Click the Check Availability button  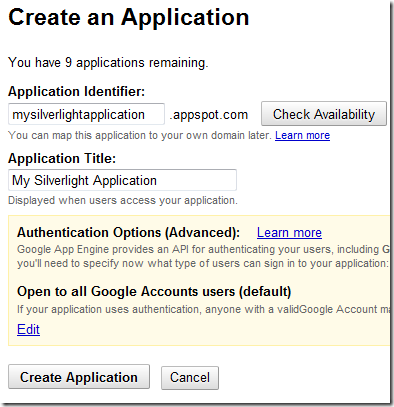324,114
